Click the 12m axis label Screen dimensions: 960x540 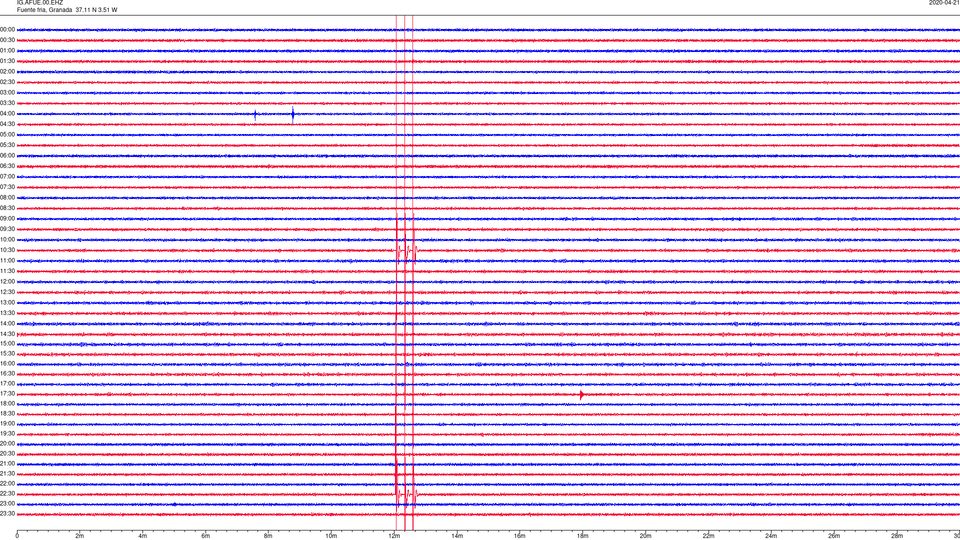[394, 536]
